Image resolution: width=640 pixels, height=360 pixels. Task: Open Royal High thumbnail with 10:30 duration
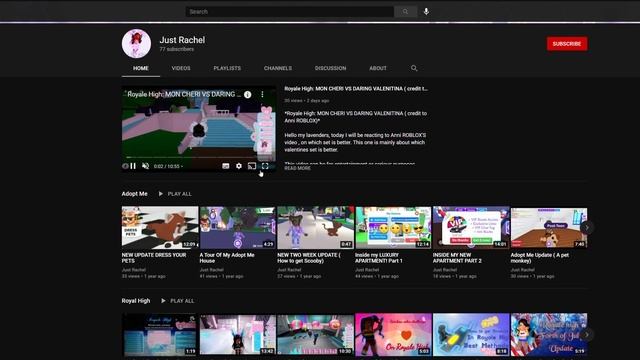(316, 335)
